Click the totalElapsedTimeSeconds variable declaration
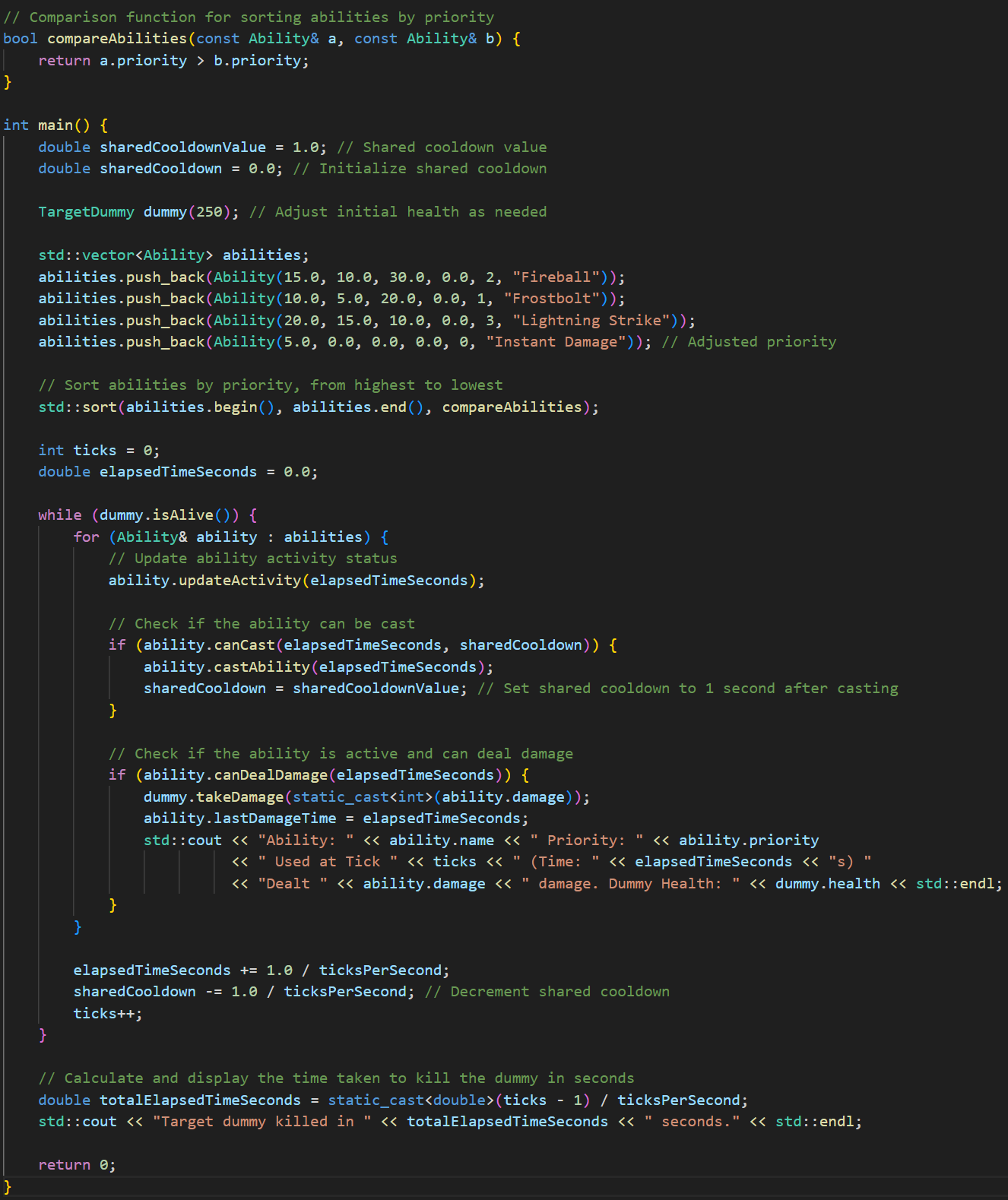Image resolution: width=1008 pixels, height=1200 pixels. [200, 1100]
